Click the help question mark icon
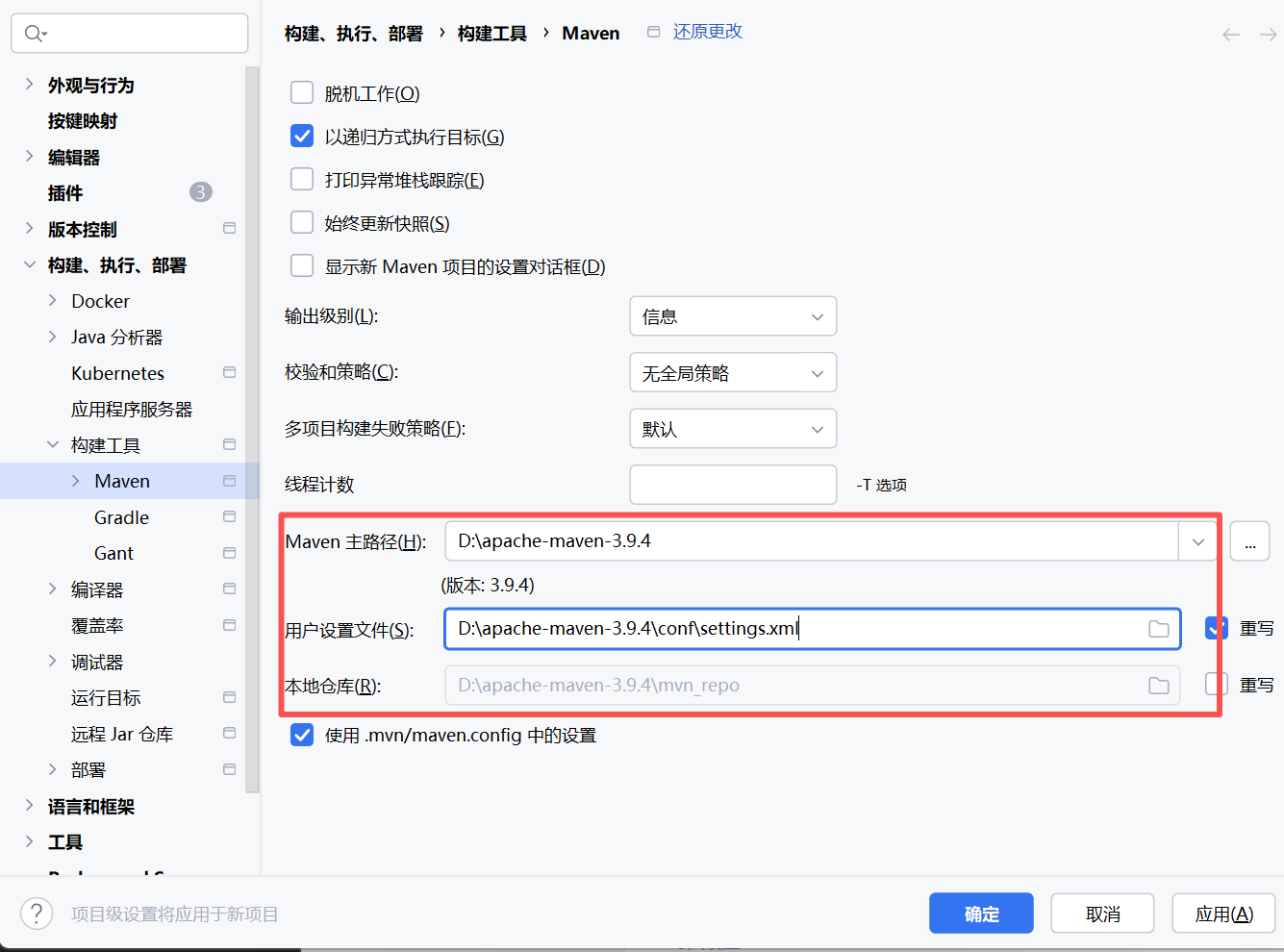 tap(37, 914)
